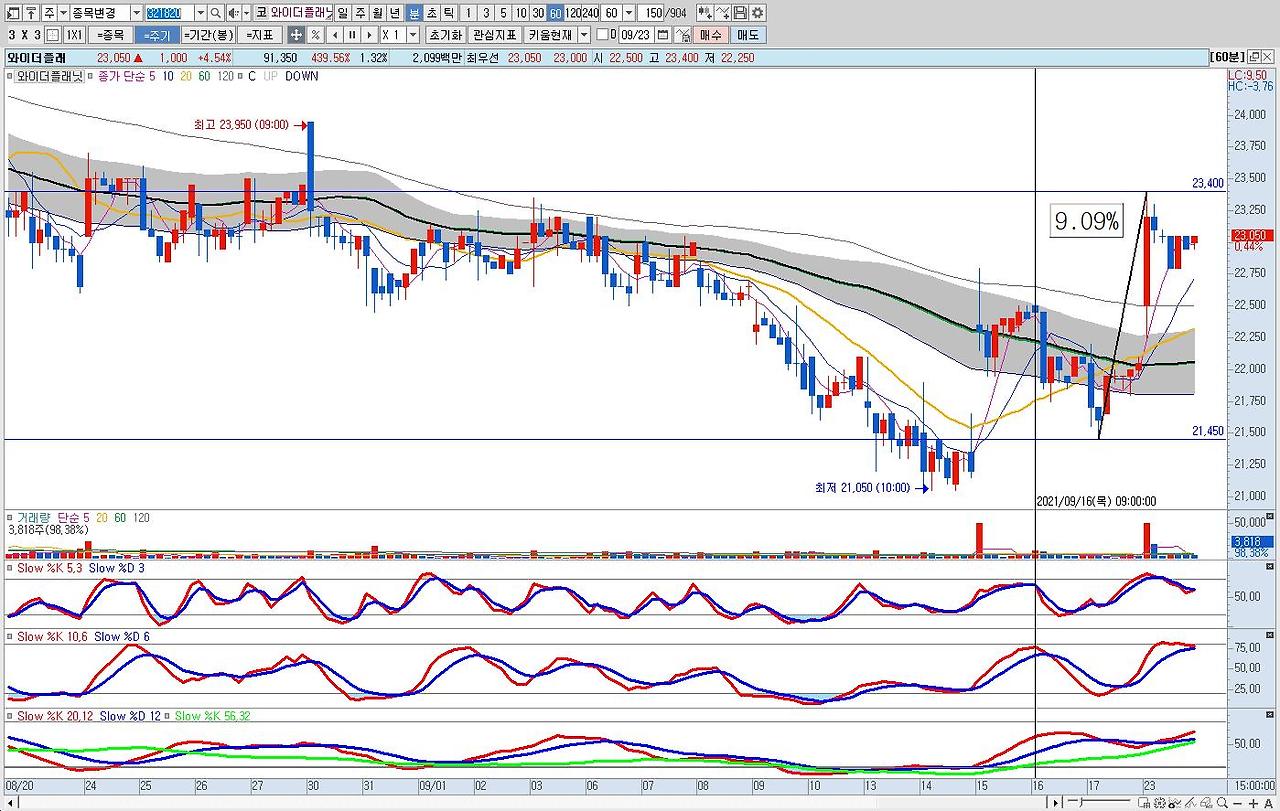Click the add line indicator icon
Screen dimensions: 1280x811
pos(722,13)
